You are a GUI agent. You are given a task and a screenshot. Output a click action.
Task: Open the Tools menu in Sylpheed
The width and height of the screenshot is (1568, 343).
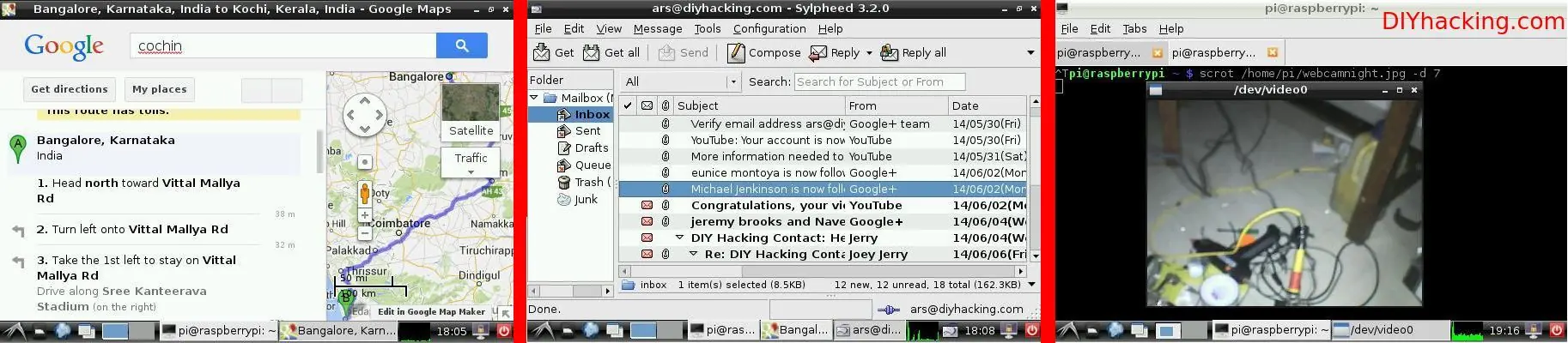(x=708, y=28)
